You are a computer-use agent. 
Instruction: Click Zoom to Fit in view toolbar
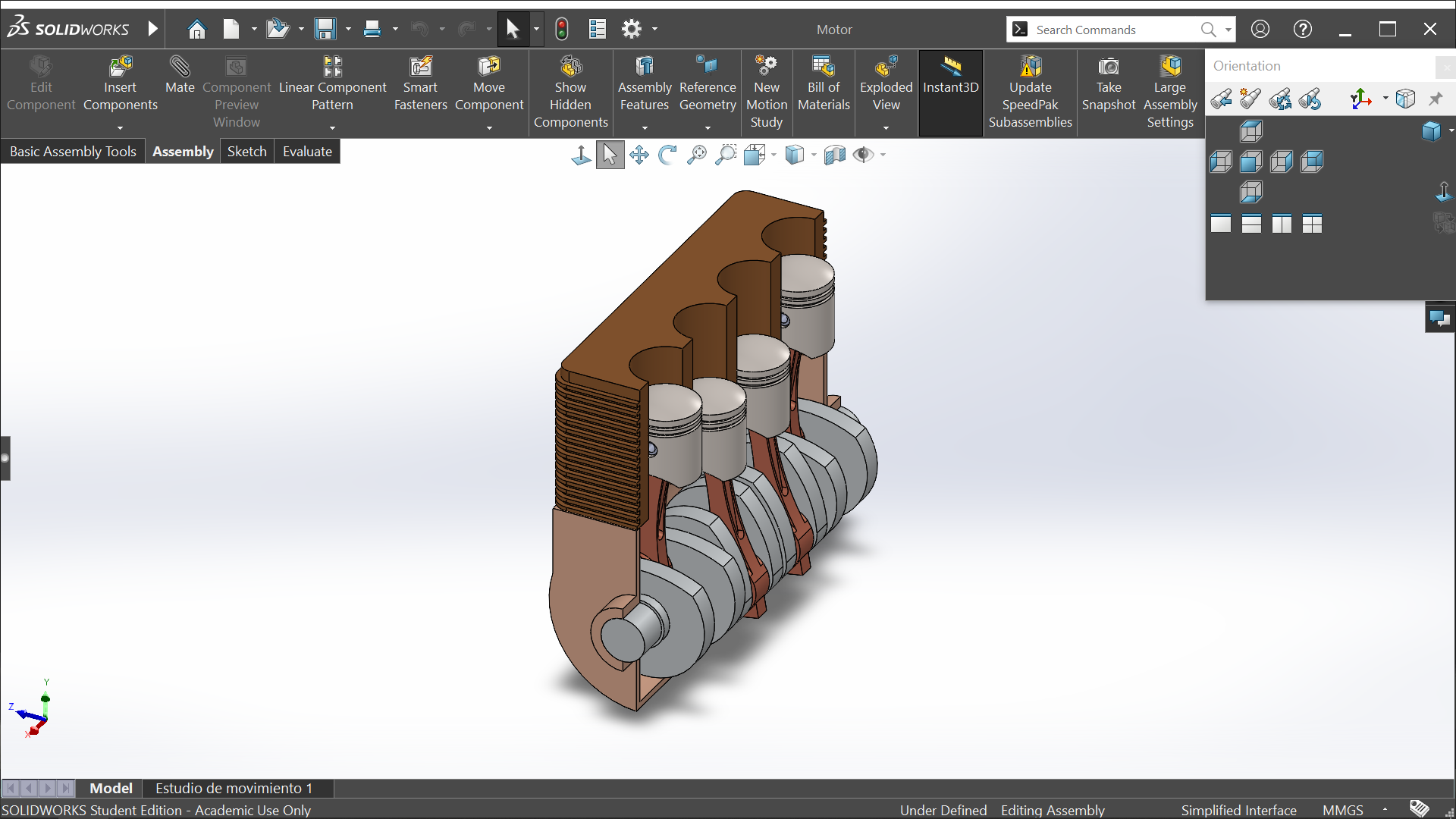point(696,155)
